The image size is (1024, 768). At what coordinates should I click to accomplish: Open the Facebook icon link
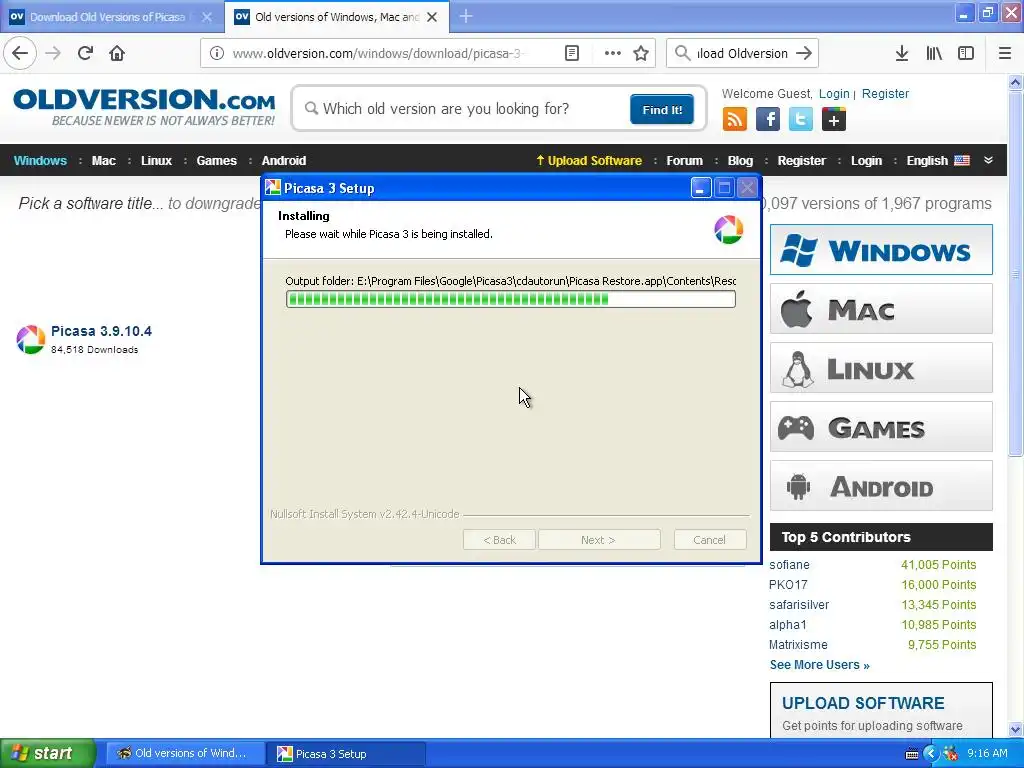[x=767, y=119]
